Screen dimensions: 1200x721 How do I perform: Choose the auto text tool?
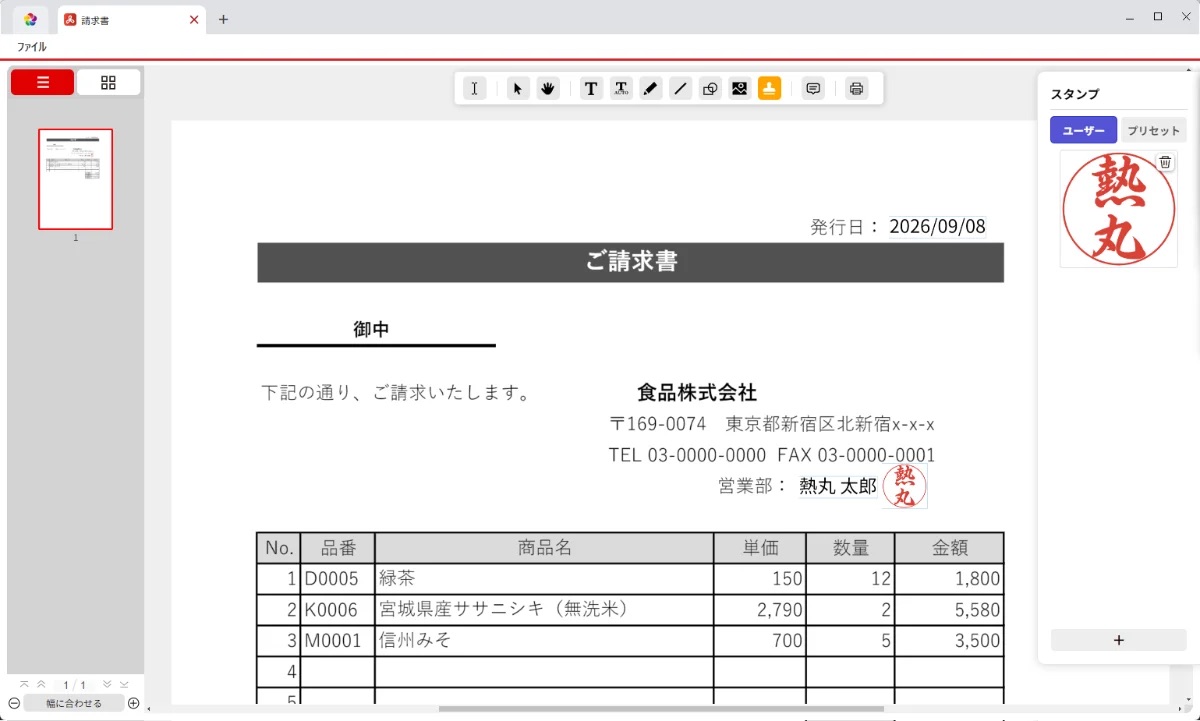pyautogui.click(x=621, y=89)
